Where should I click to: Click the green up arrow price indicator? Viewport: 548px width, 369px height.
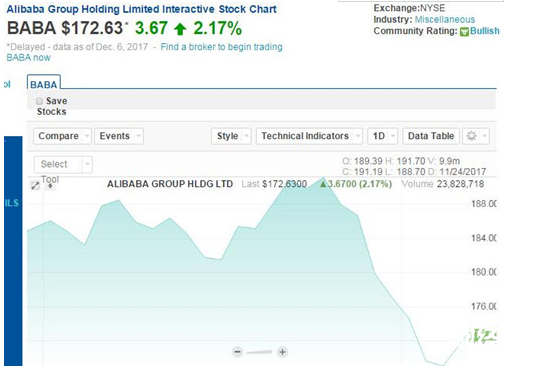(180, 29)
